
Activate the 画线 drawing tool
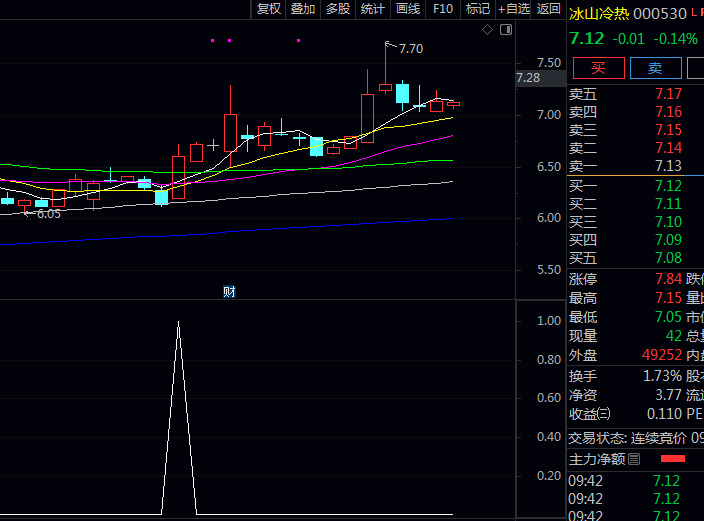[408, 9]
